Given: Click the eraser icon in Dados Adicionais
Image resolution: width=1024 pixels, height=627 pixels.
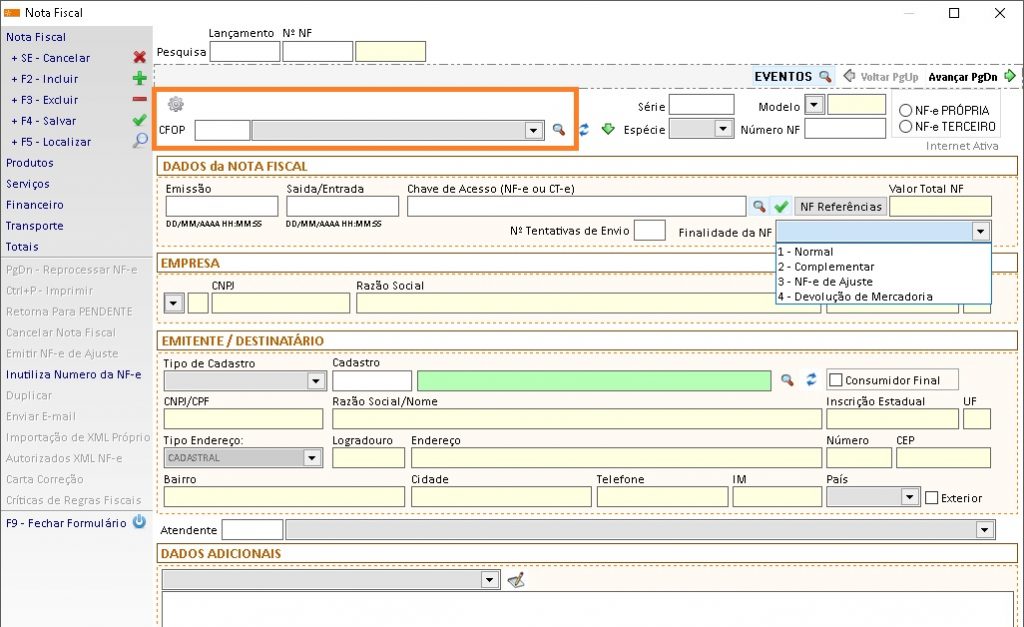Looking at the screenshot, I should 515,580.
